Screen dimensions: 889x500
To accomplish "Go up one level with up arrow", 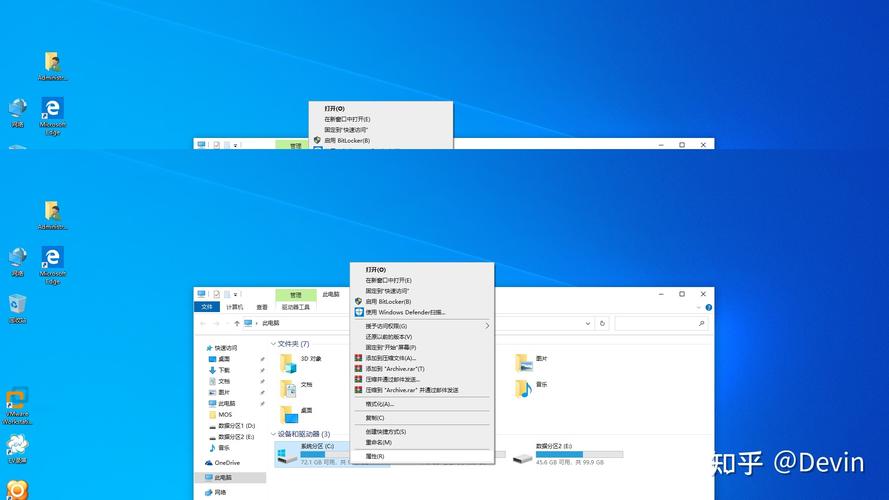I will (x=236, y=323).
